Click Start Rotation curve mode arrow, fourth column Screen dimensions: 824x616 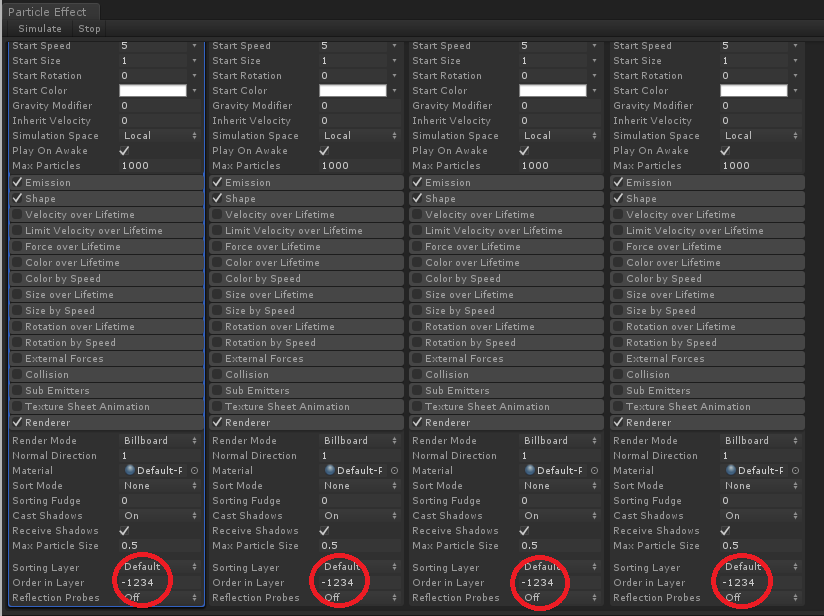796,75
